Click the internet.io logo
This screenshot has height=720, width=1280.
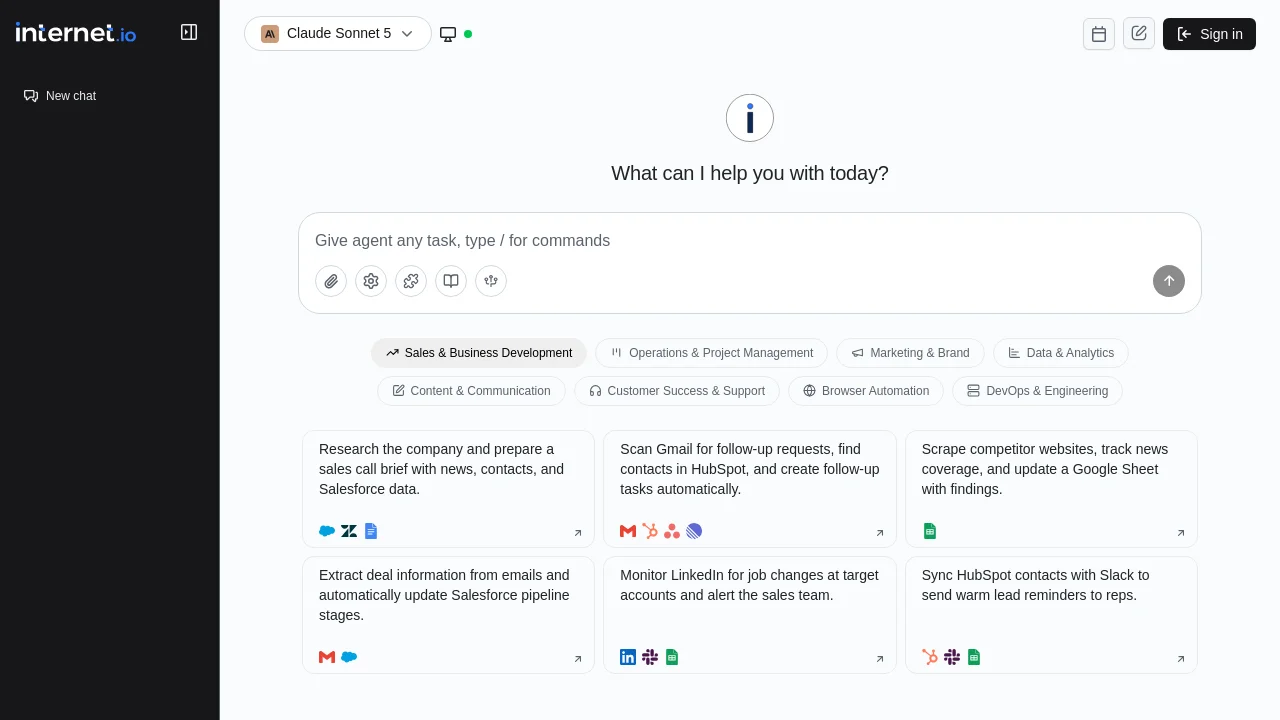76,32
